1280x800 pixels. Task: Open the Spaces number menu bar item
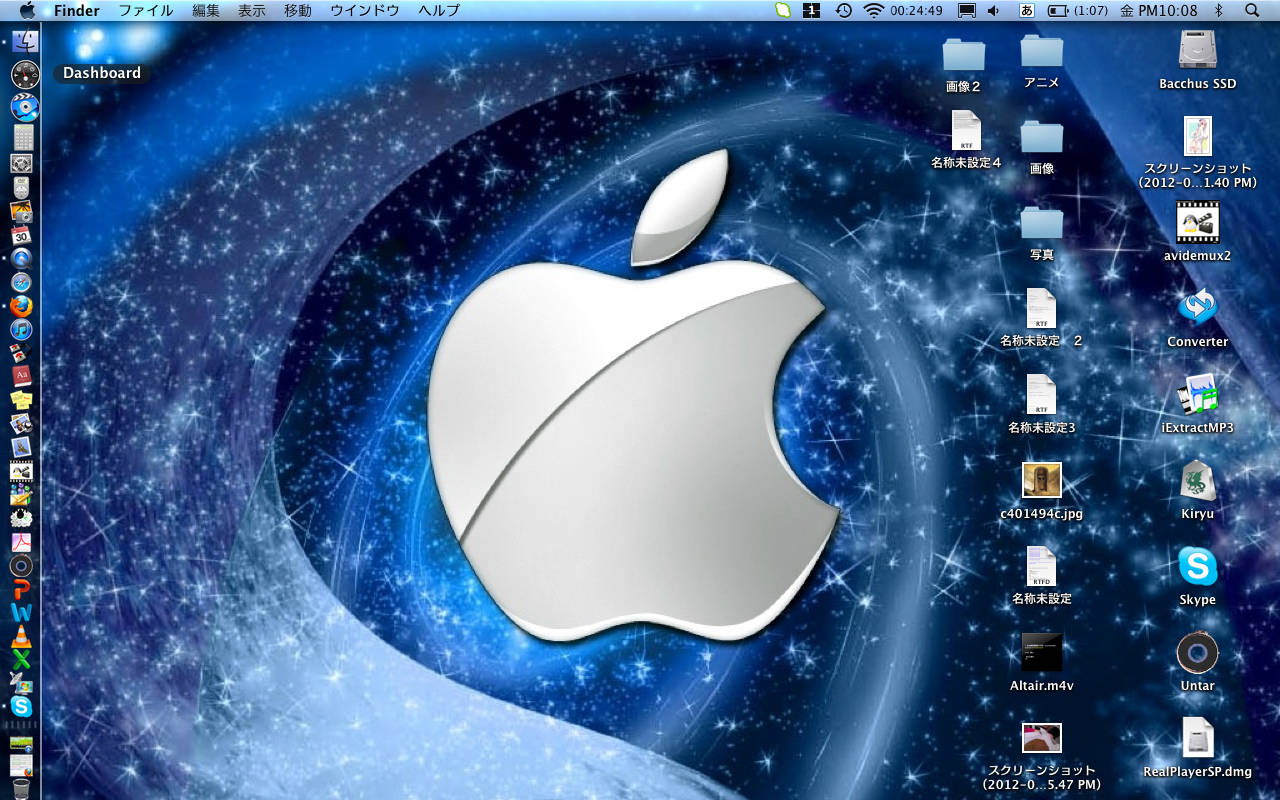point(813,10)
